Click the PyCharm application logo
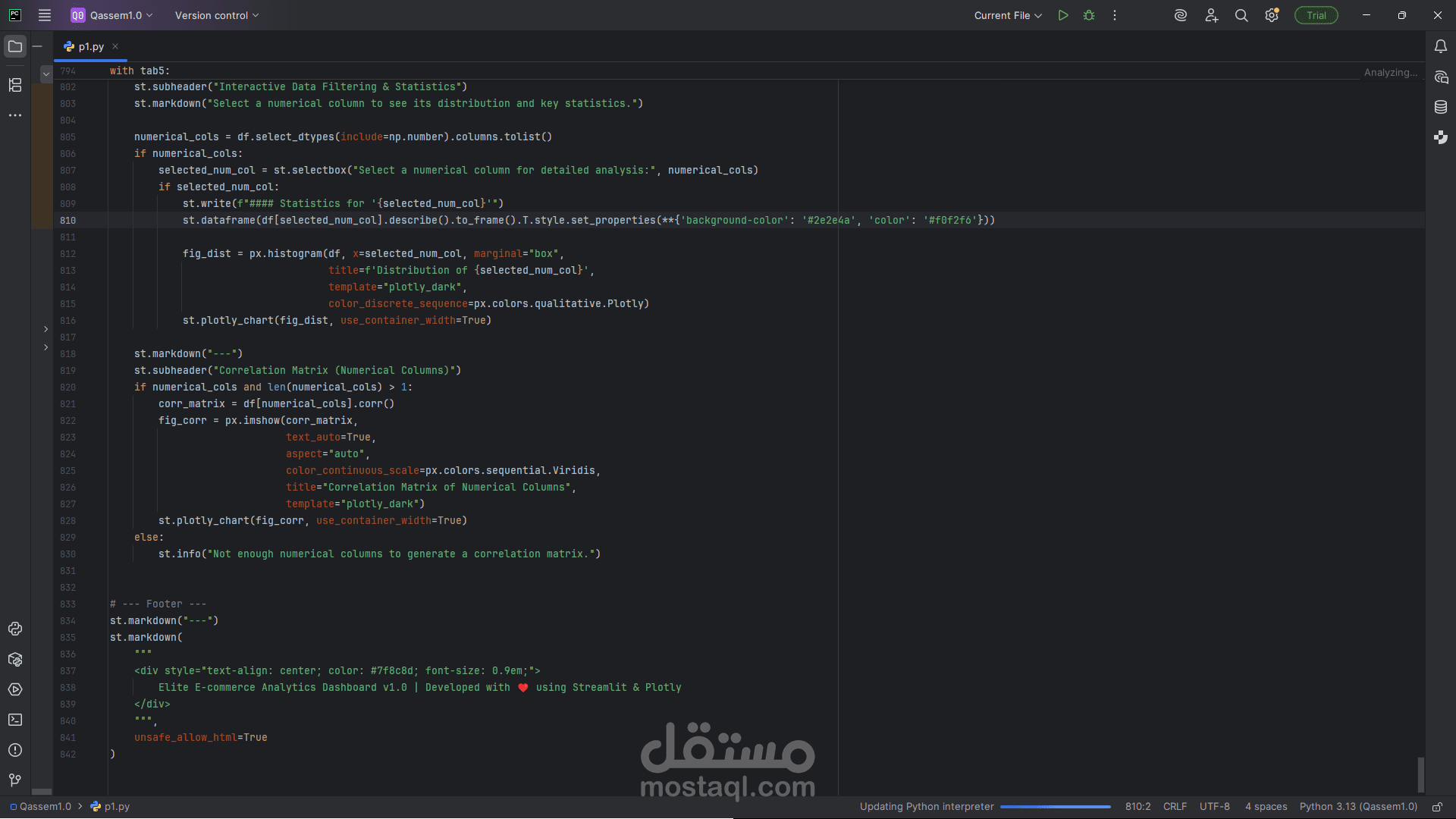 pyautogui.click(x=15, y=15)
